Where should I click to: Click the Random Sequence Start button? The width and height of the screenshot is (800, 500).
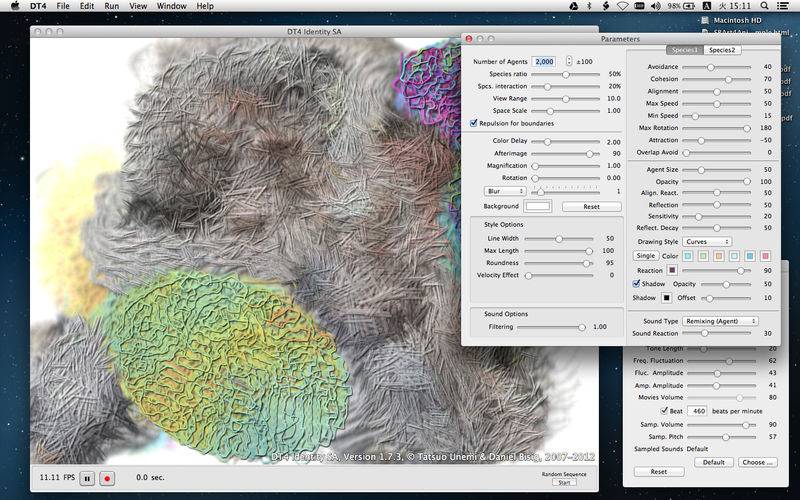pos(564,483)
